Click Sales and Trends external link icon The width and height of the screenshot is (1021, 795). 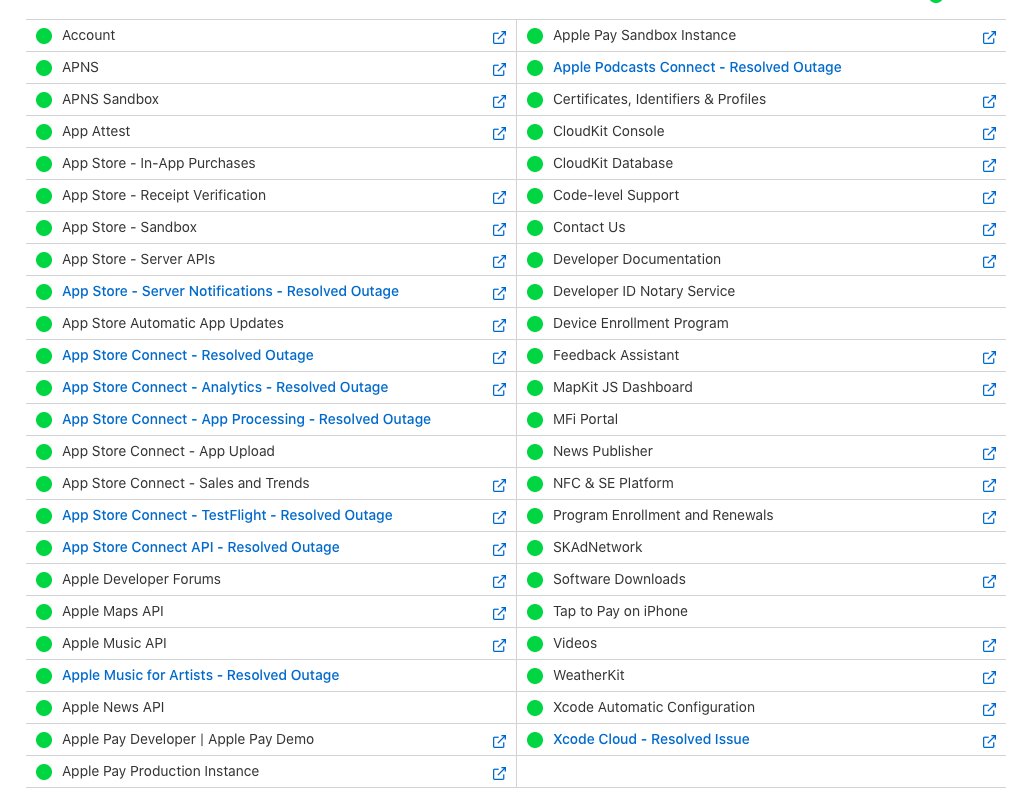pos(499,485)
